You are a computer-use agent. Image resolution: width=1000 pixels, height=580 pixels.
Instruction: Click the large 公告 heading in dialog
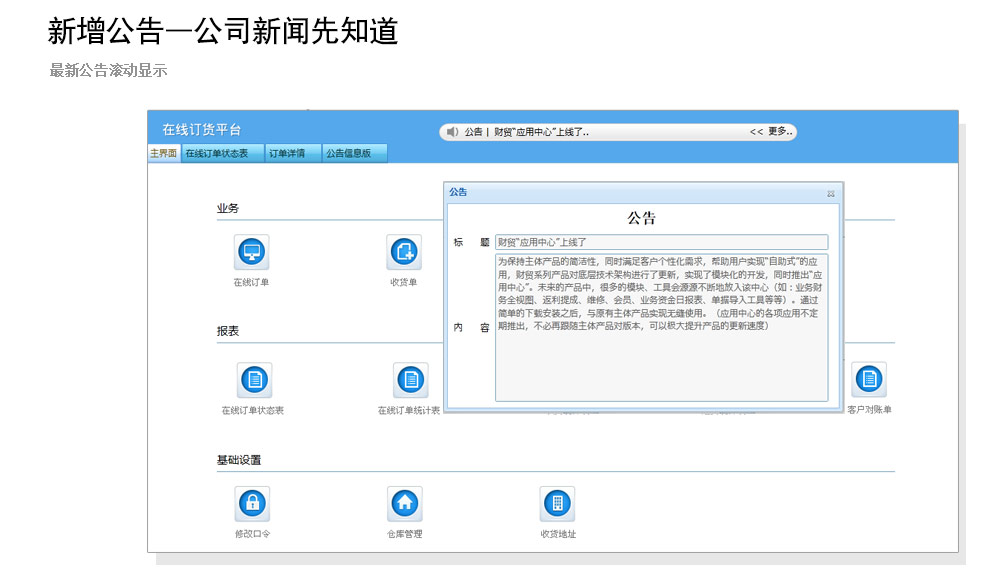pyautogui.click(x=642, y=218)
